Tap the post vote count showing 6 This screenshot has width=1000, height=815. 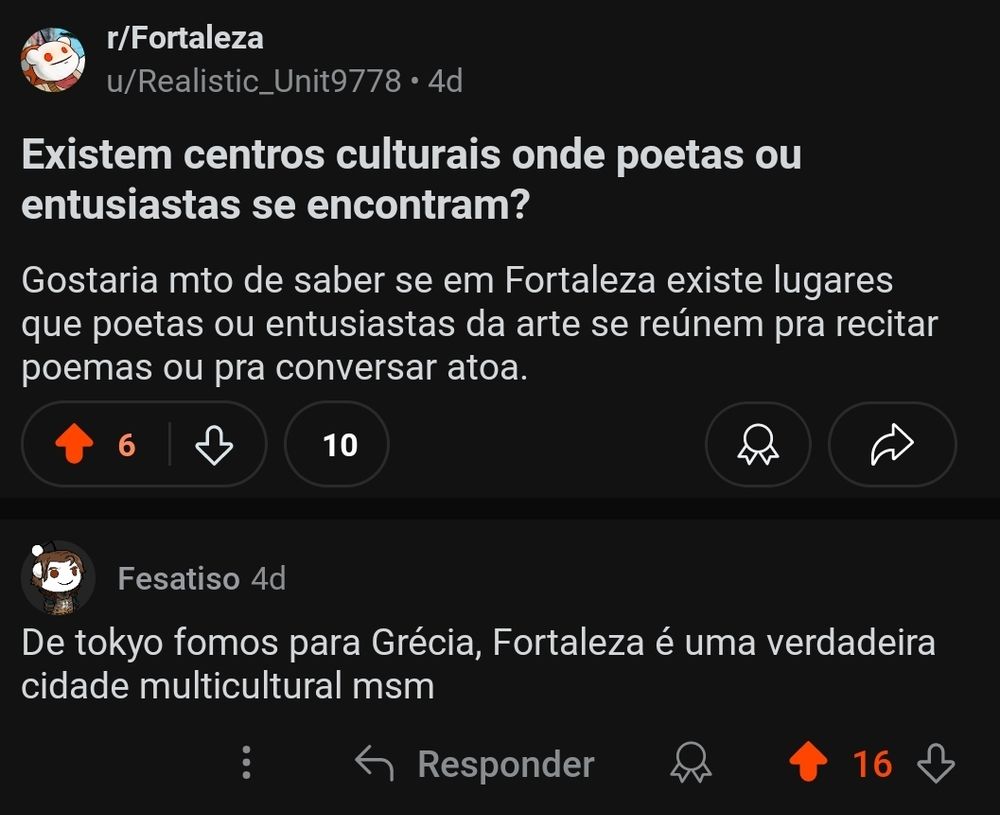[x=127, y=445]
